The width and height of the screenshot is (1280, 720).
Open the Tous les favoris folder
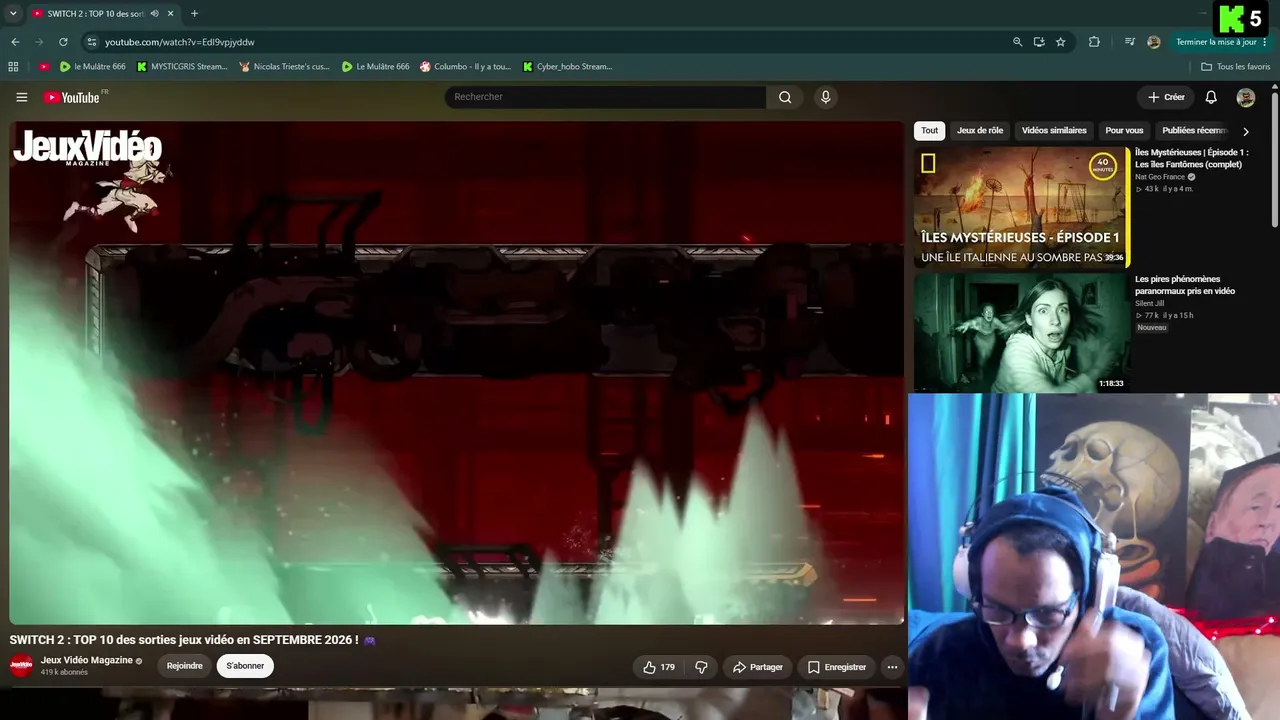[x=1235, y=67]
